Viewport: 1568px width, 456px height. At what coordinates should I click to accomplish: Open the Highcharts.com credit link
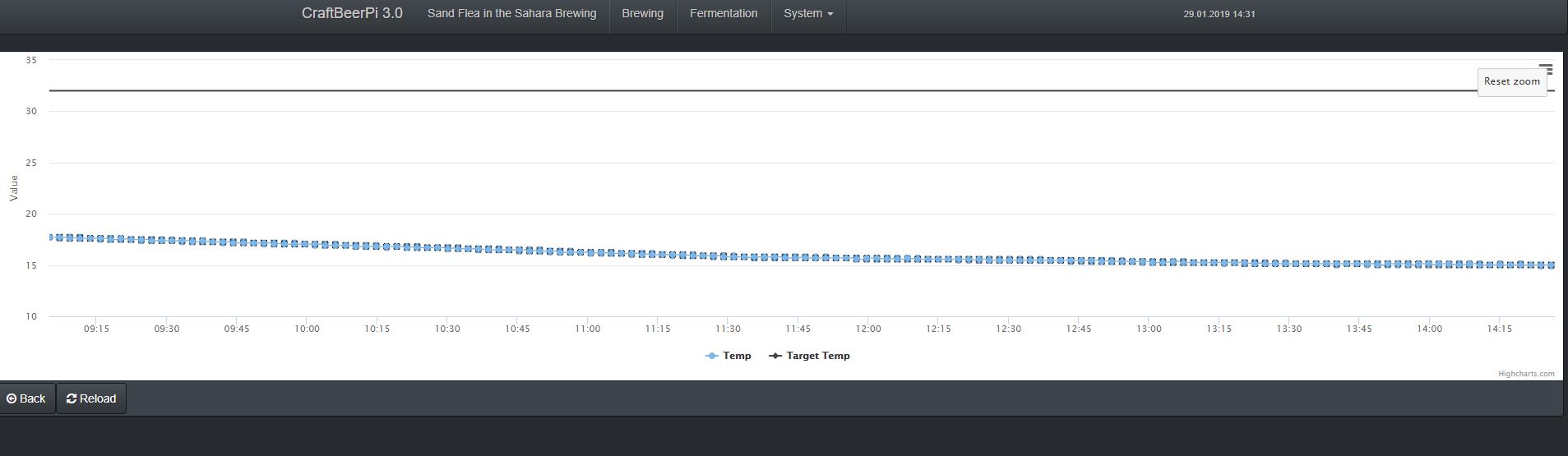(1526, 374)
